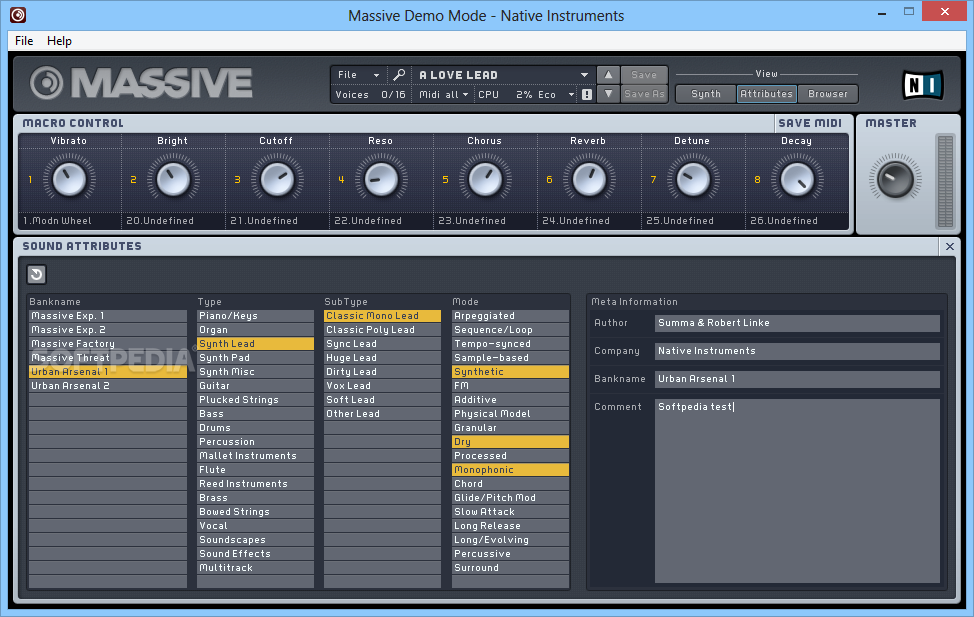The height and width of the screenshot is (617, 974).
Task: Select Massive Exp. 1 bank
Action: coord(108,316)
